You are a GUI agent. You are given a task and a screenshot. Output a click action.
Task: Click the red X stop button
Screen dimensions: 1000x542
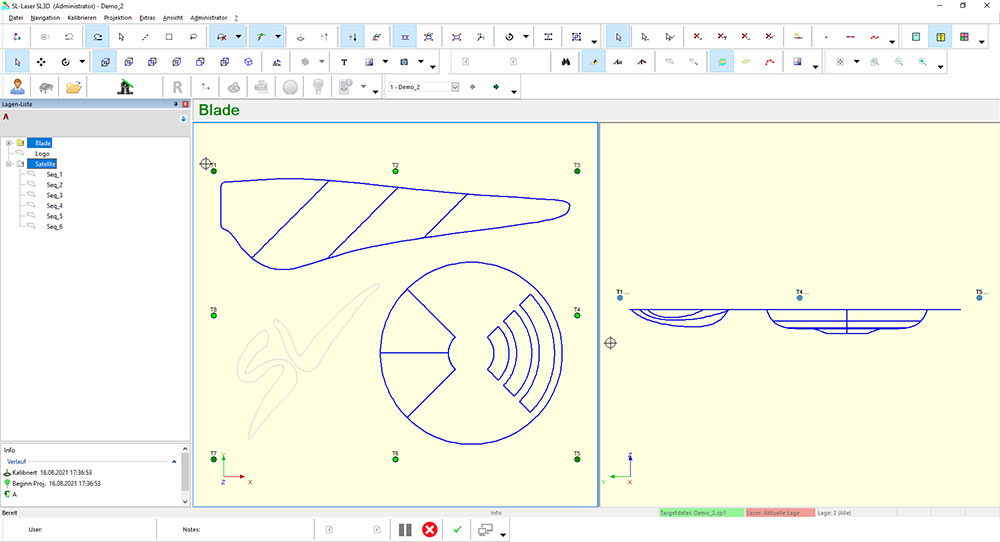(430, 529)
